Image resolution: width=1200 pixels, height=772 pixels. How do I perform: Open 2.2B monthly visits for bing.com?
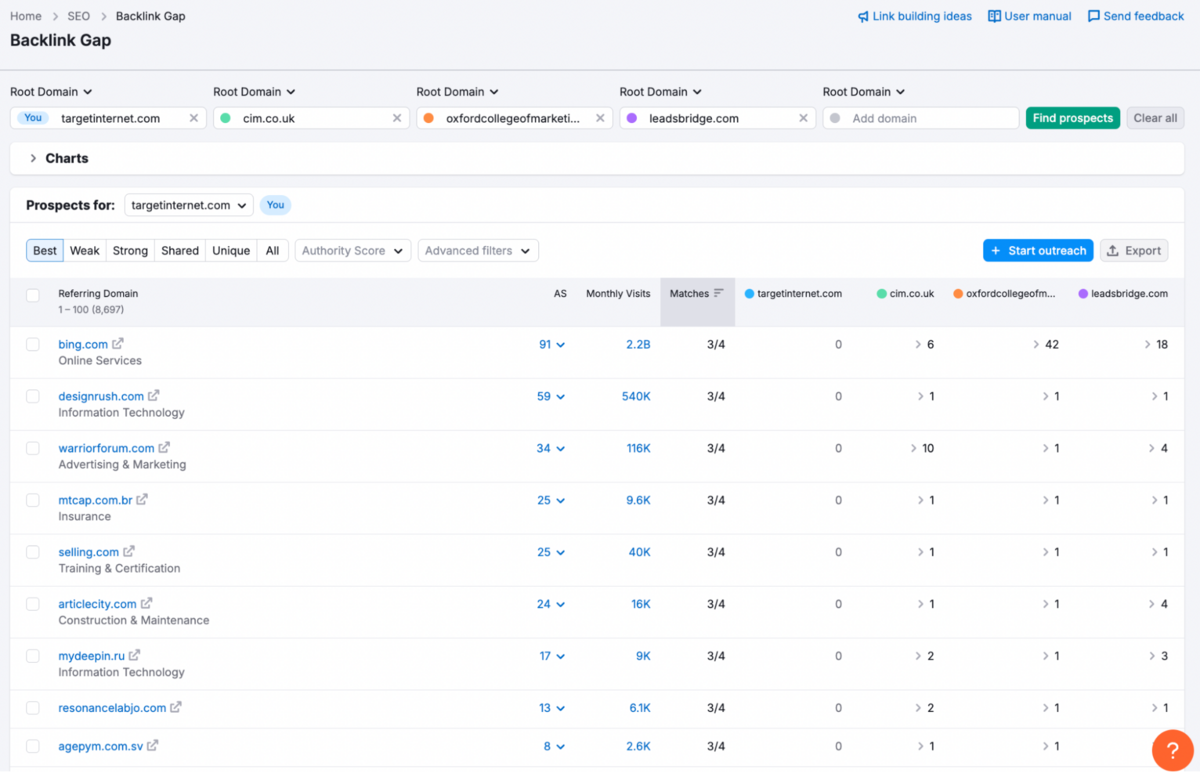pyautogui.click(x=638, y=344)
